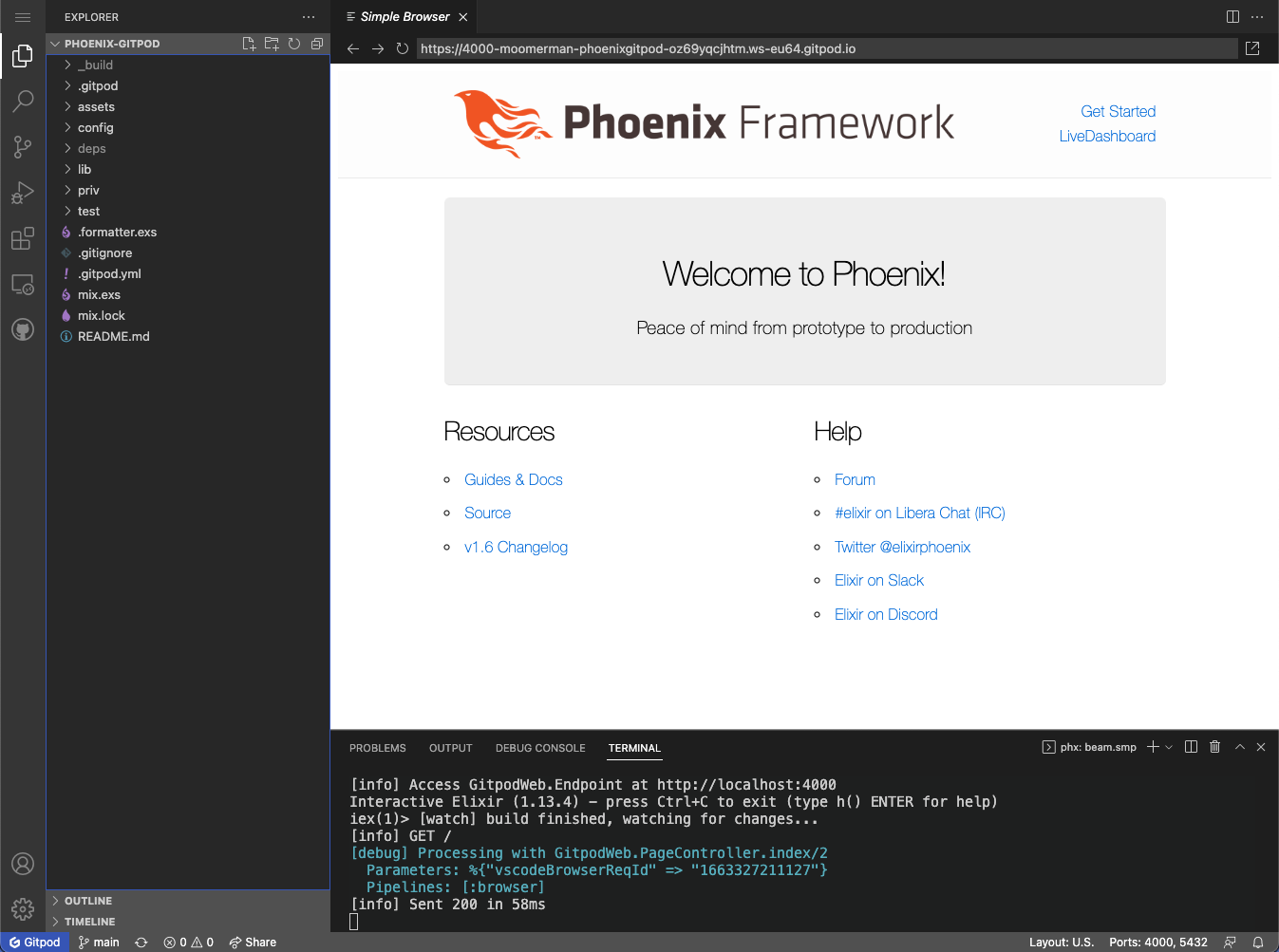
Task: Expand the config folder
Action: (188, 127)
